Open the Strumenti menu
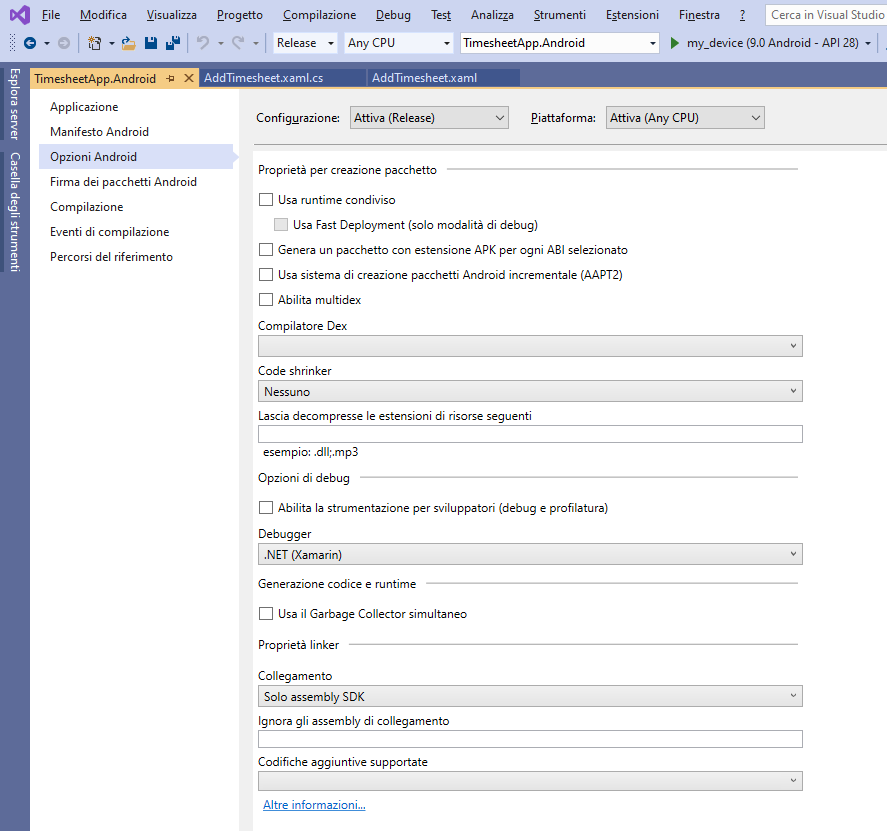The image size is (887, 831). [x=559, y=15]
